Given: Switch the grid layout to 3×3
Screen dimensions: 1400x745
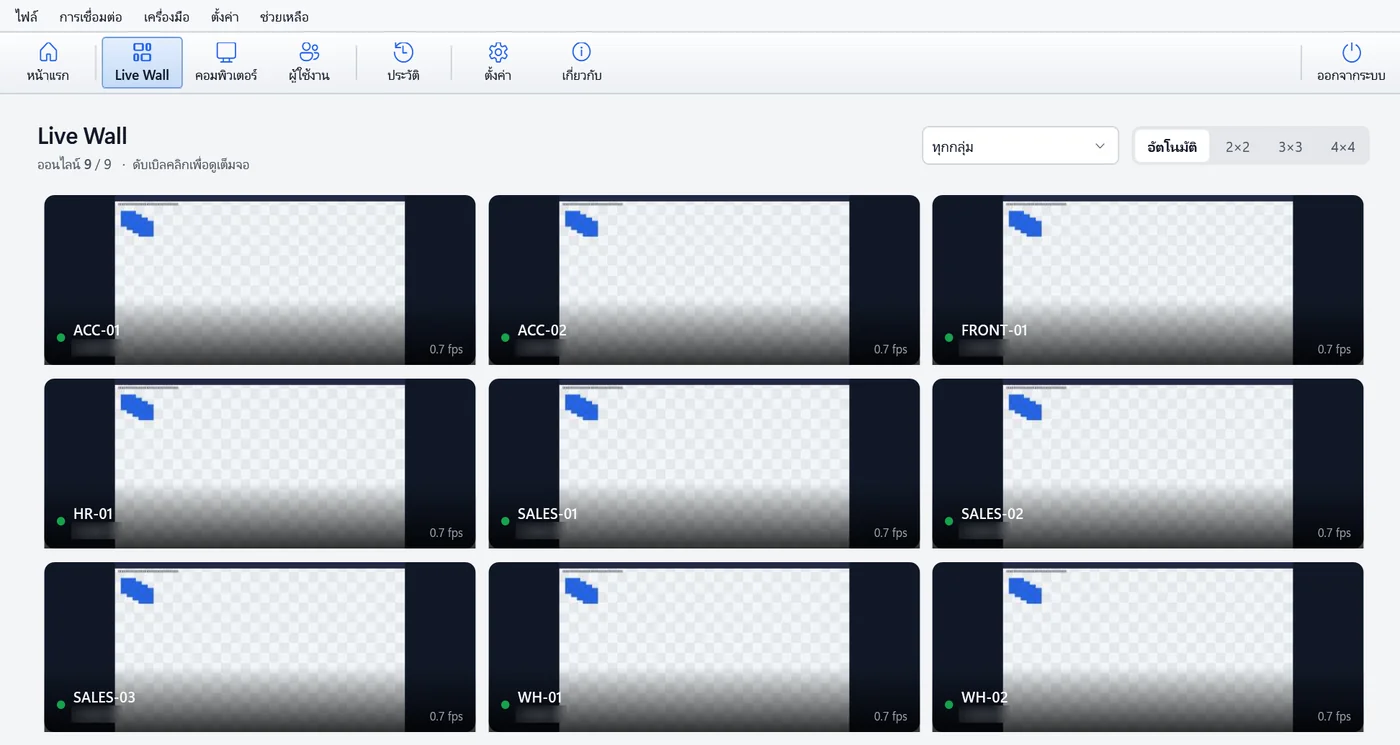Looking at the screenshot, I should coord(1290,146).
